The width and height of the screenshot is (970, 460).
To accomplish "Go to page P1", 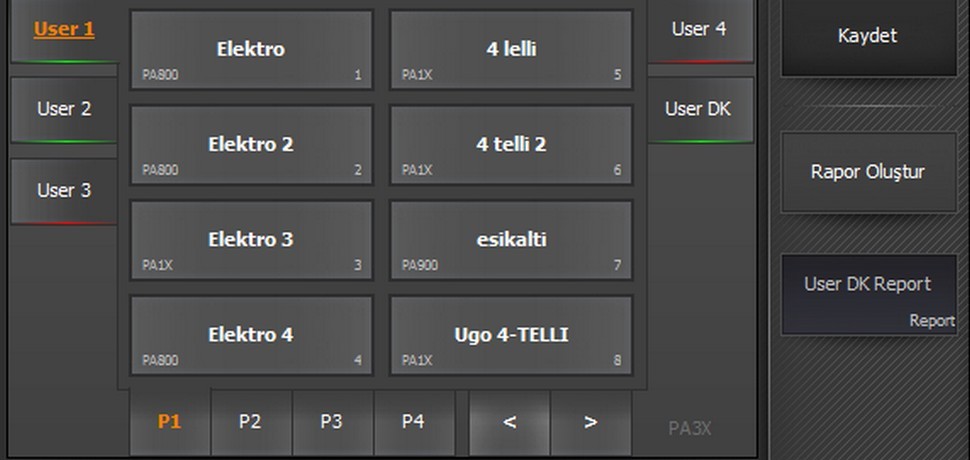I will [170, 422].
